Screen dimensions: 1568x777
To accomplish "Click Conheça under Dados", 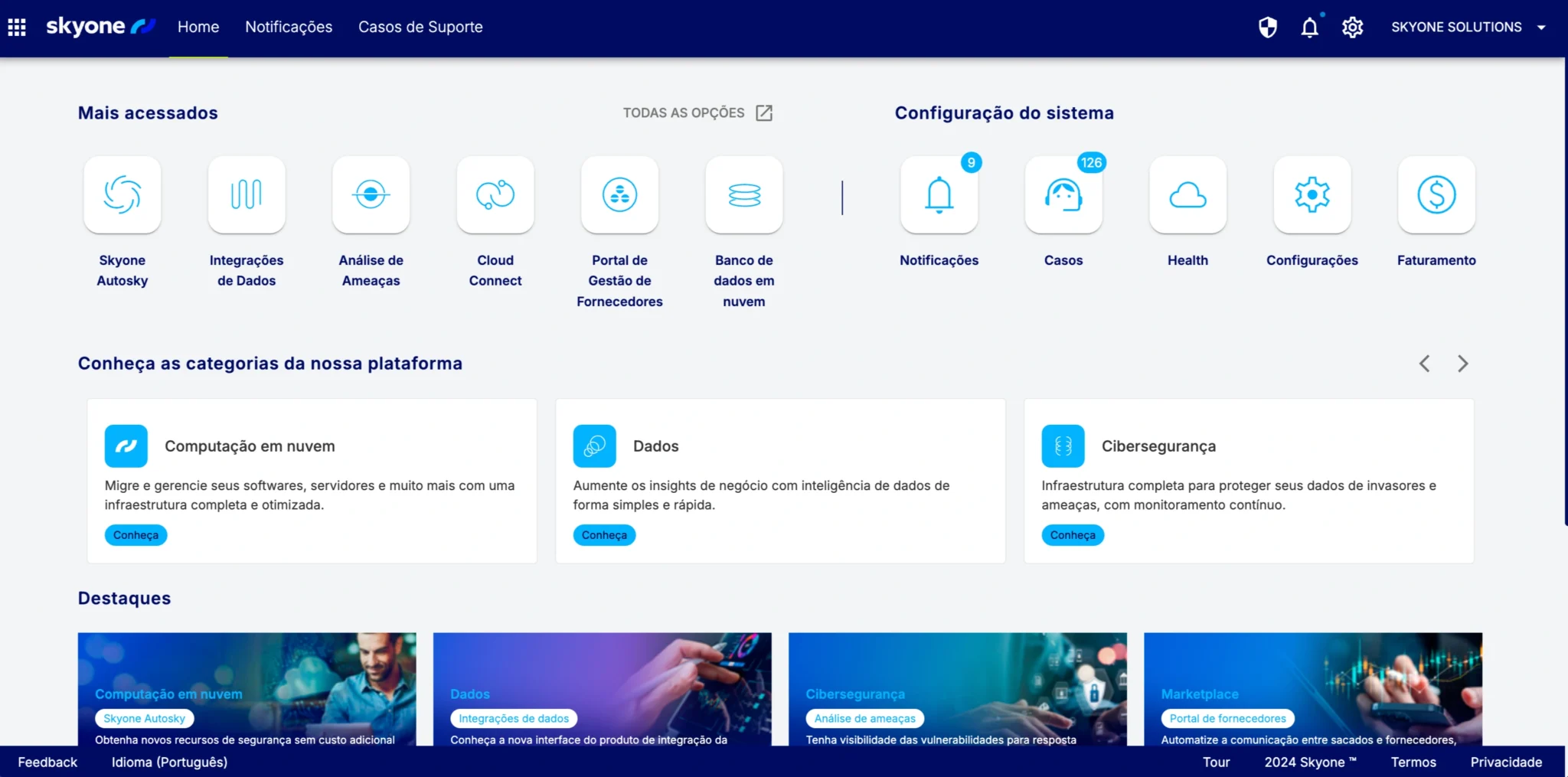I will click(604, 535).
